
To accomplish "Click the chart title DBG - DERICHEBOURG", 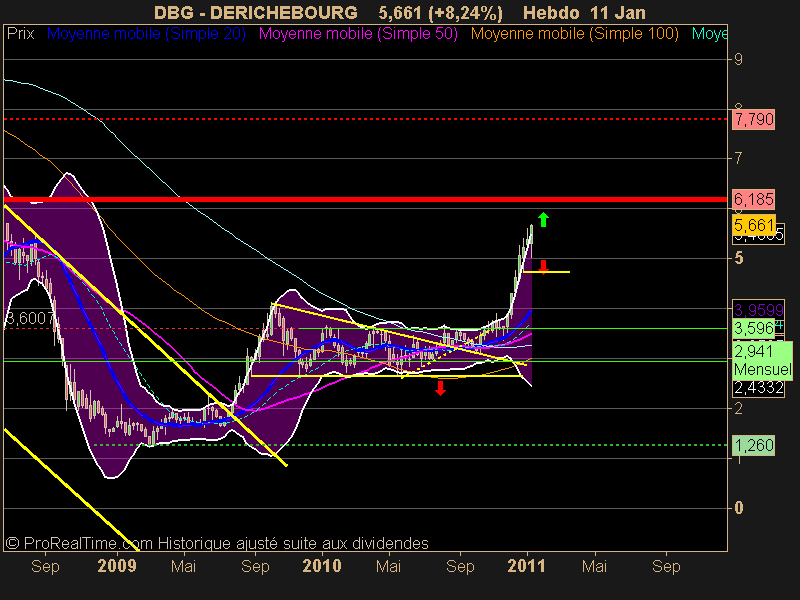I will click(256, 12).
